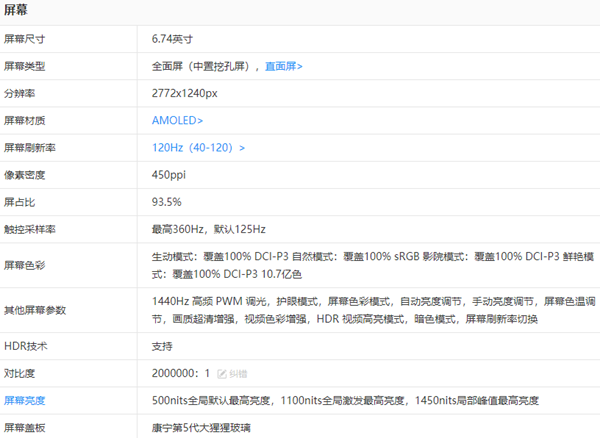Click the 屏幕盖板 row label
Image resolution: width=600 pixels, height=438 pixels.
(x=24, y=428)
